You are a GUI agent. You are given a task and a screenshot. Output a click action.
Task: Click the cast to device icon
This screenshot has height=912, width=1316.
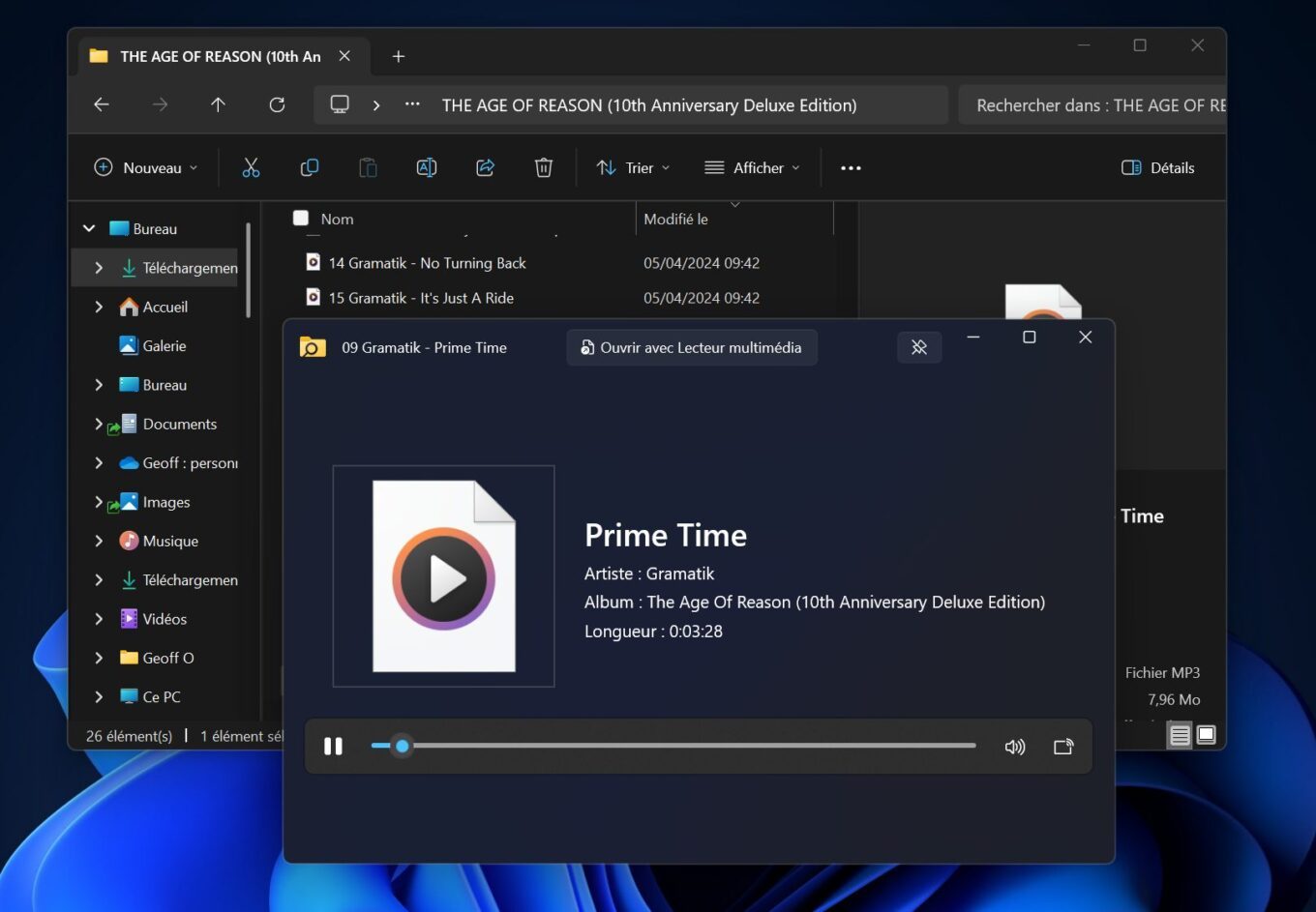point(1063,747)
